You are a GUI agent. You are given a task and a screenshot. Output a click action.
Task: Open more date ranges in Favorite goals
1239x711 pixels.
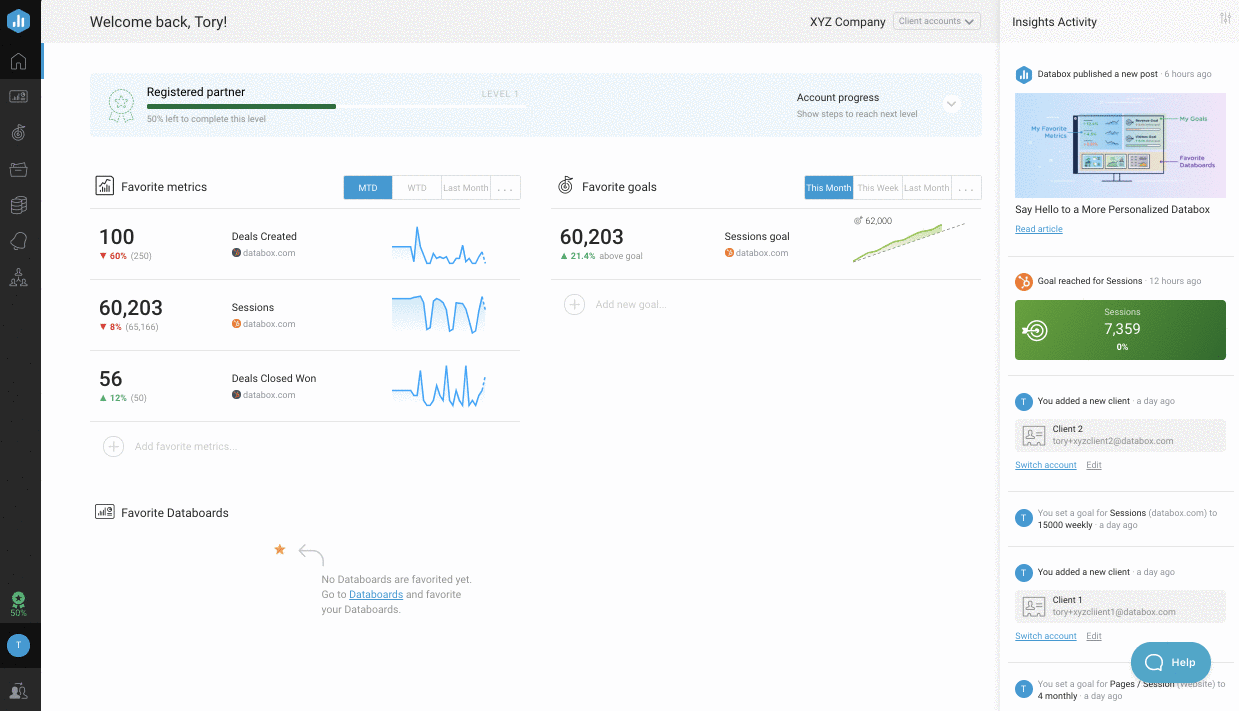coord(966,188)
